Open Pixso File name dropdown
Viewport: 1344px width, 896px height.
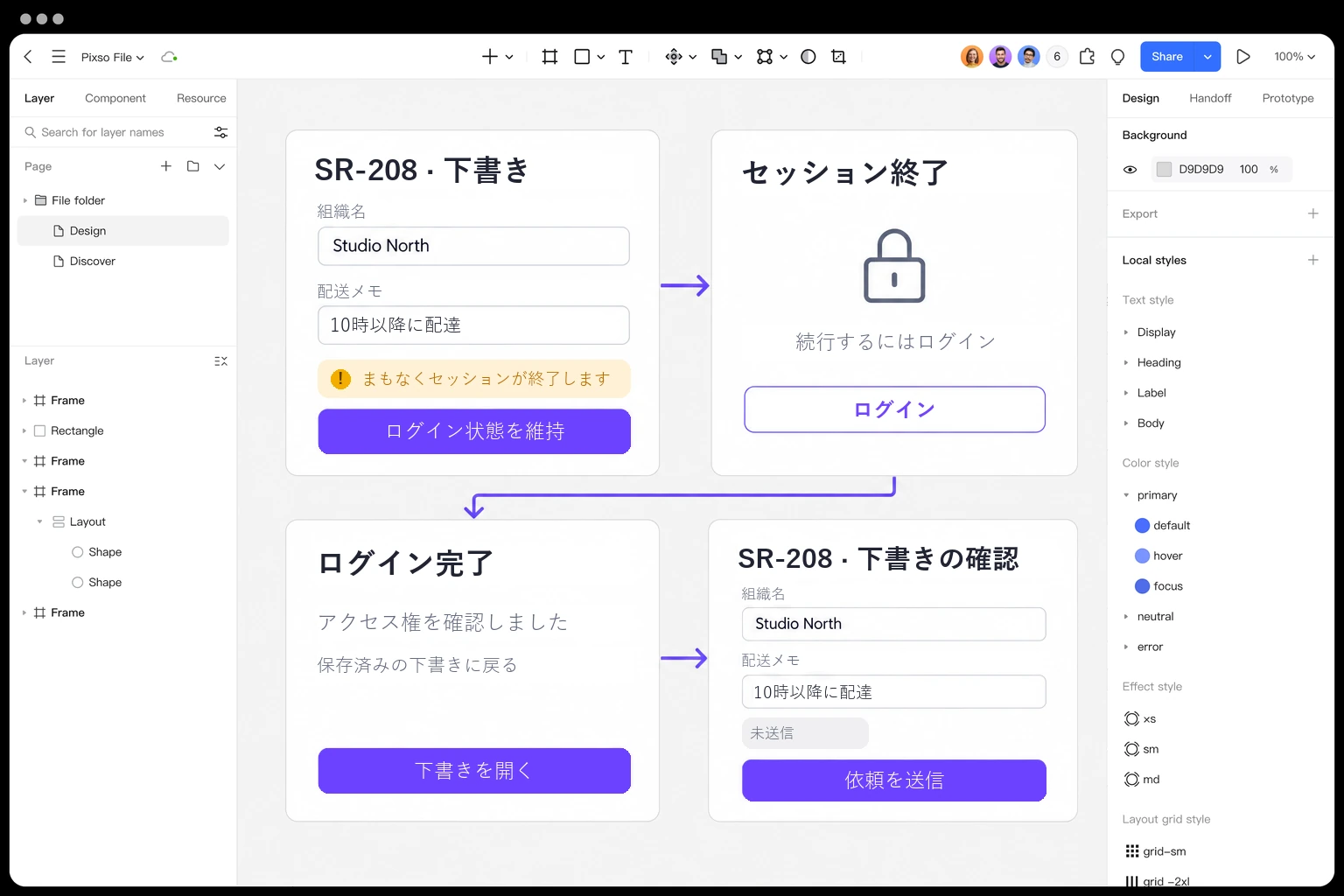113,57
